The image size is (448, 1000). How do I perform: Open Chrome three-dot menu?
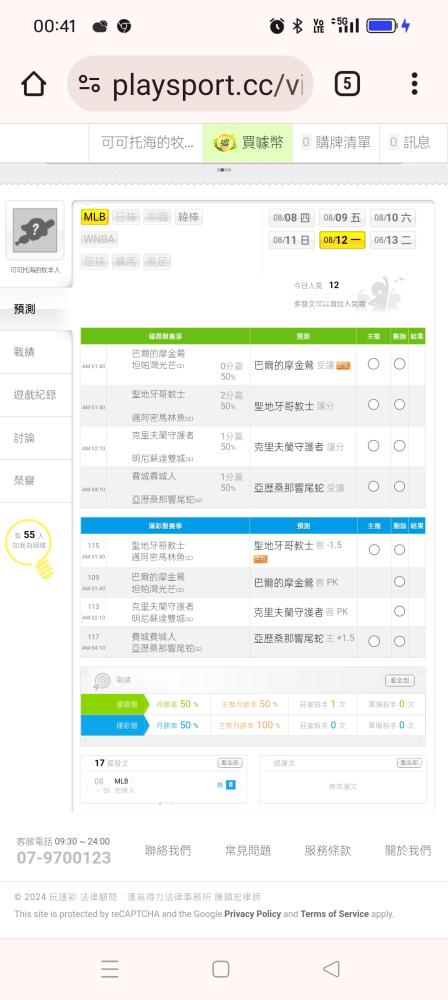pos(414,84)
